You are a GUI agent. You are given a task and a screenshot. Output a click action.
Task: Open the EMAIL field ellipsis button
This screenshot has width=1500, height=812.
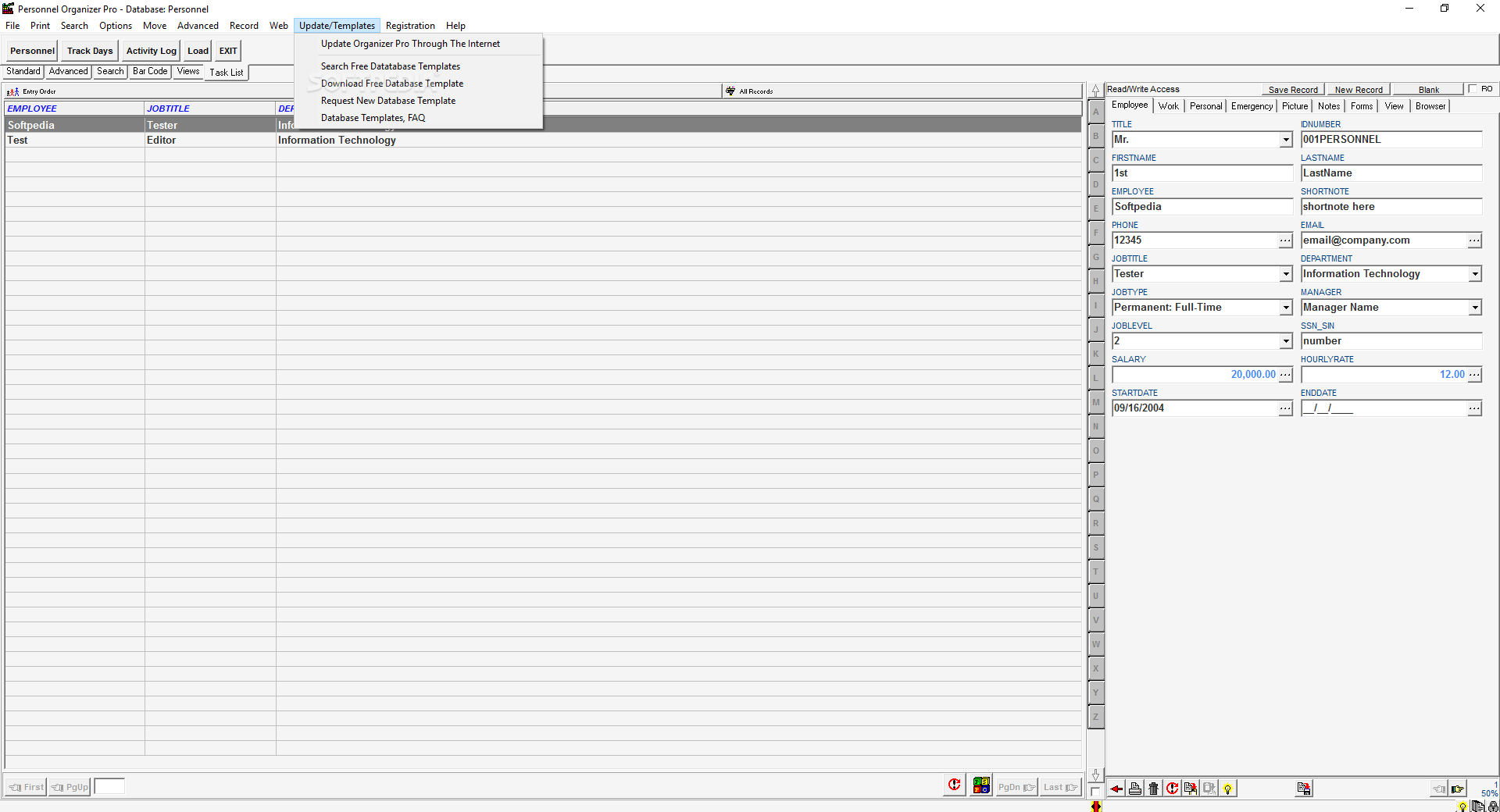point(1474,240)
